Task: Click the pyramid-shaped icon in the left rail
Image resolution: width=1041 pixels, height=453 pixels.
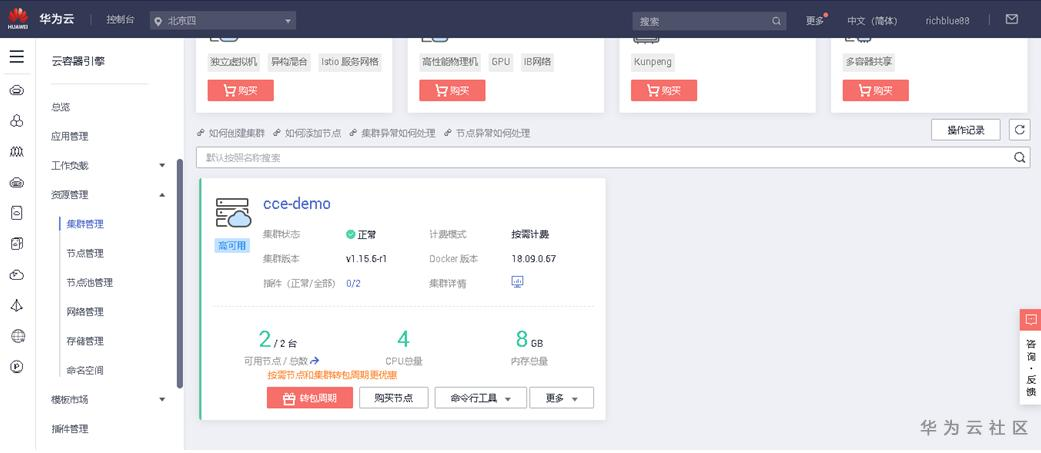Action: click(17, 306)
